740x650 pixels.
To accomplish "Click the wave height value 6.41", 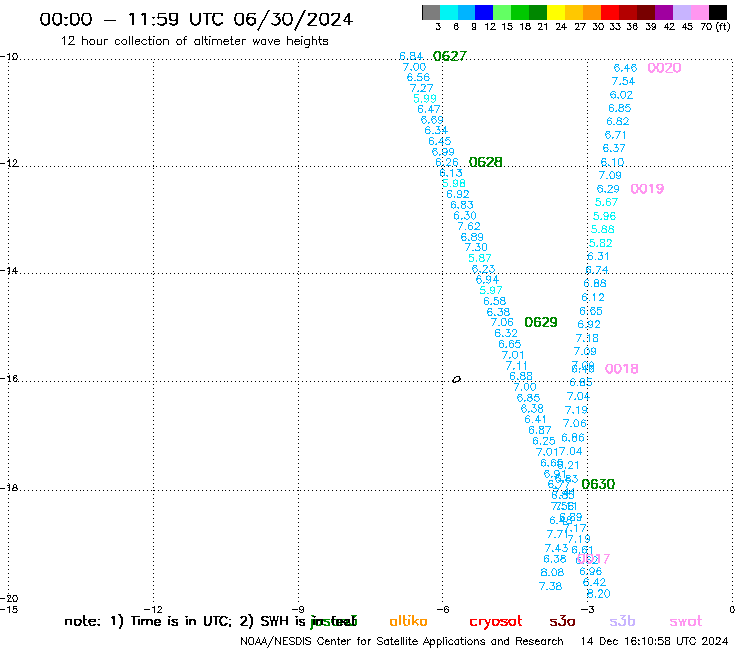I will (x=535, y=419).
